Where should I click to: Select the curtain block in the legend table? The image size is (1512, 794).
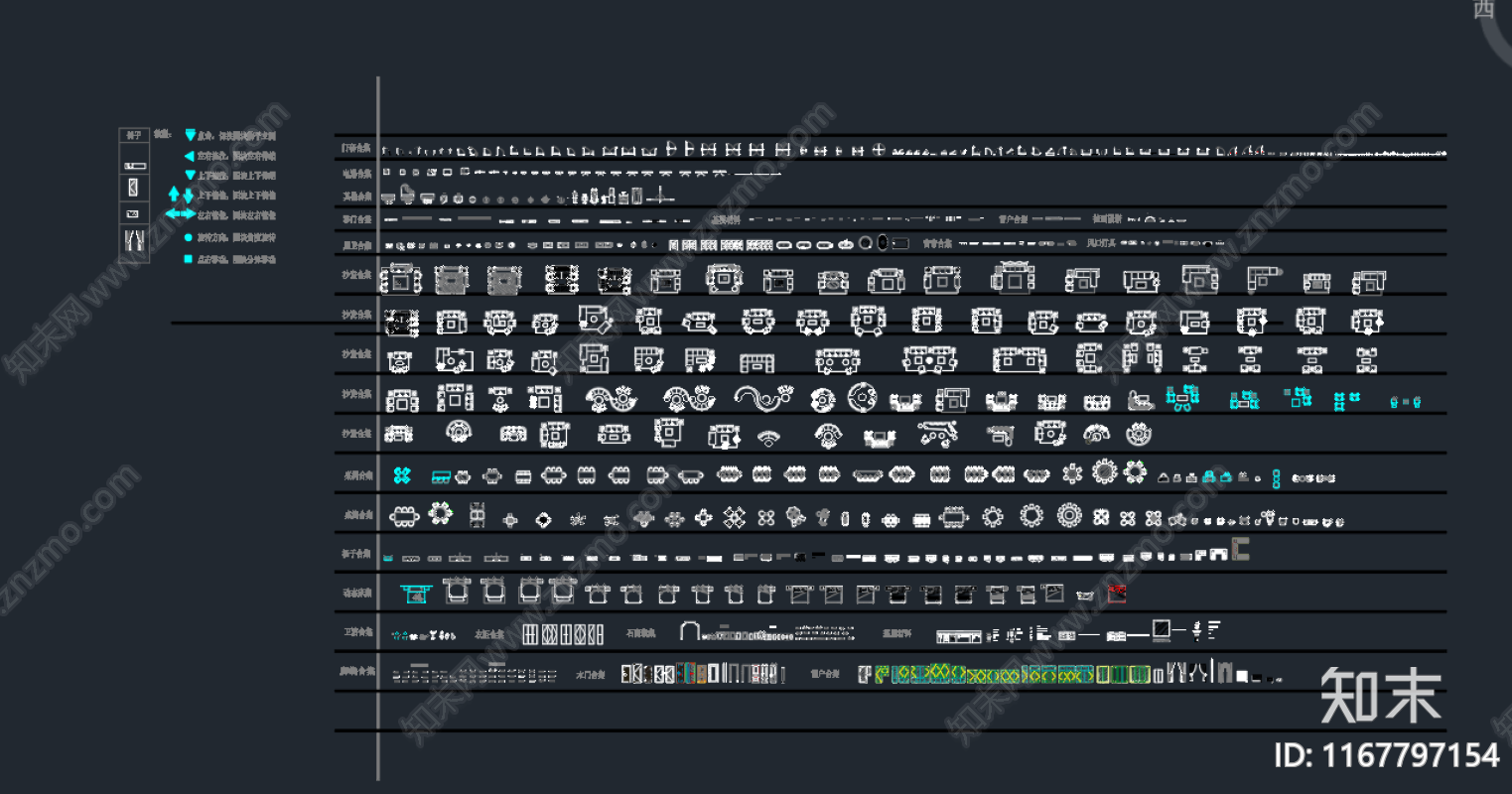(134, 241)
